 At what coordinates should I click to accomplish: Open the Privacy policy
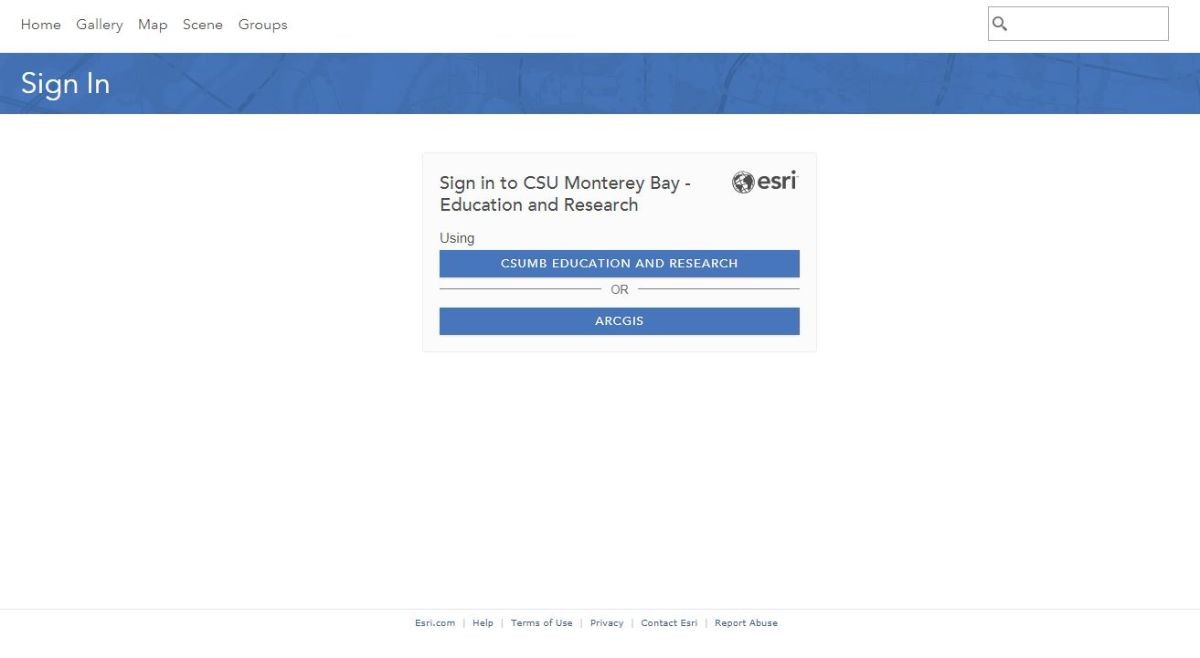click(x=607, y=622)
